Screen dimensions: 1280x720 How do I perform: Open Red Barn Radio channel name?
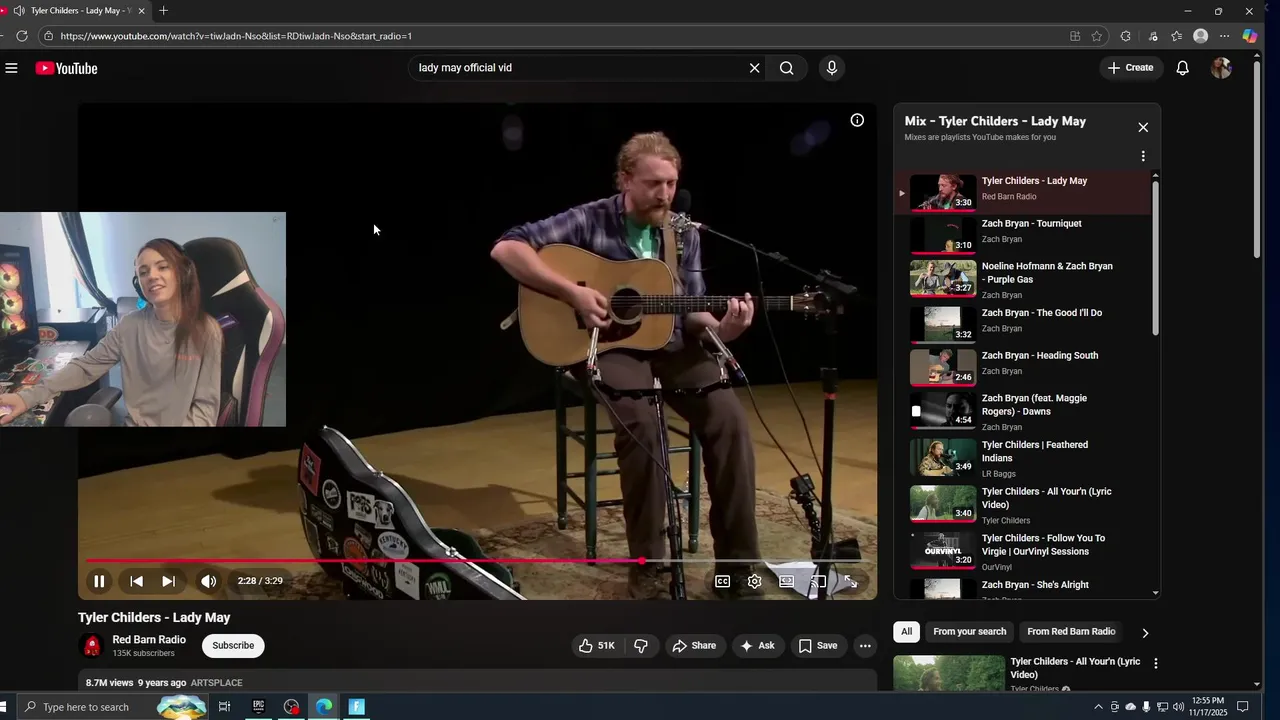[x=149, y=640]
